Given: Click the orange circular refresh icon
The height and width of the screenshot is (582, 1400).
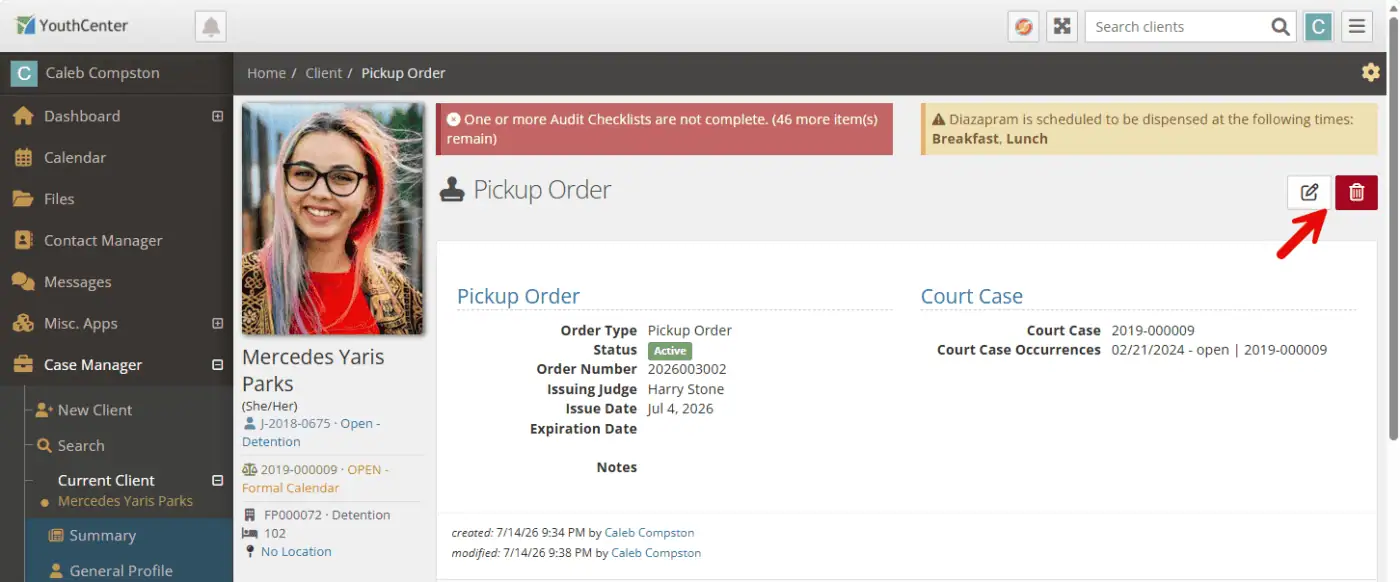Looking at the screenshot, I should (x=1023, y=26).
